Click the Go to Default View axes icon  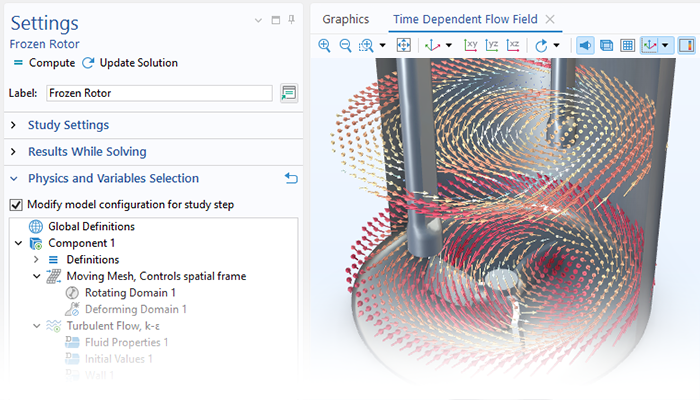point(432,45)
